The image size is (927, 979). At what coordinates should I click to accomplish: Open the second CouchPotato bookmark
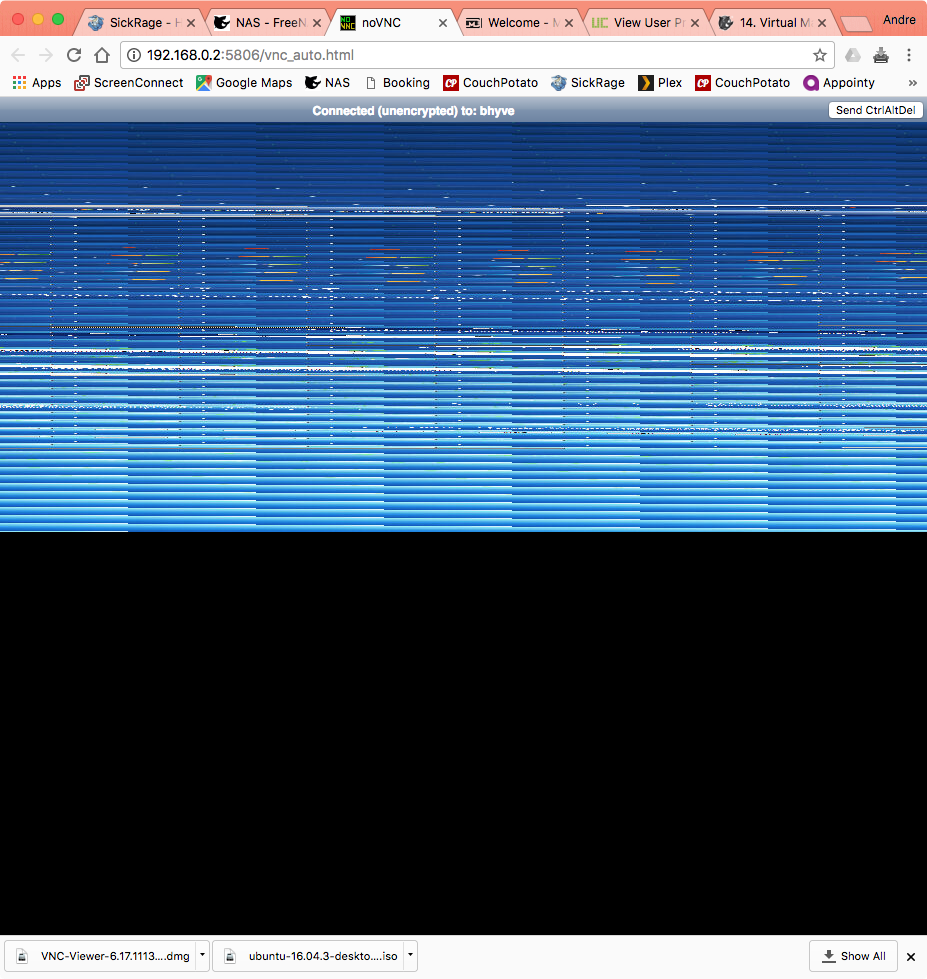(x=743, y=82)
